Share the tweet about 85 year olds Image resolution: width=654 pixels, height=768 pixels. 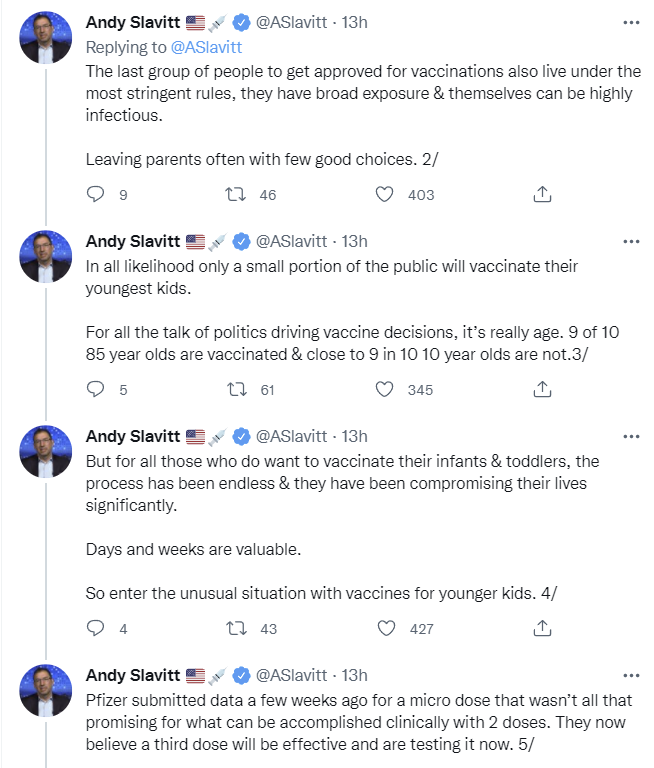coord(542,389)
